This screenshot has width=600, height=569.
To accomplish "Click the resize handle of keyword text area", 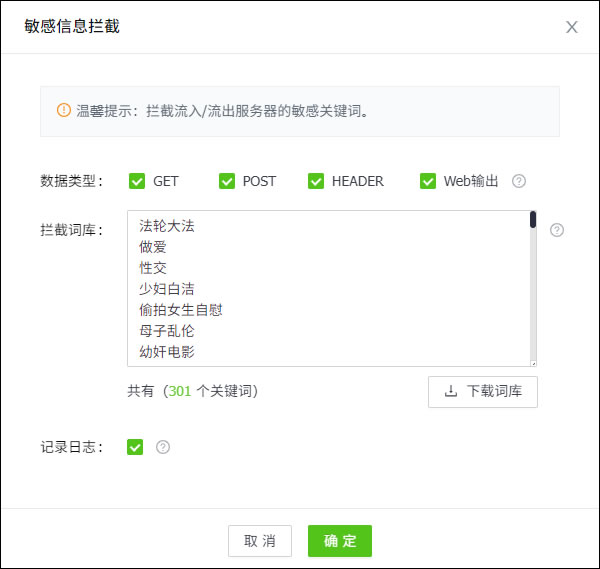I will click(x=533, y=363).
